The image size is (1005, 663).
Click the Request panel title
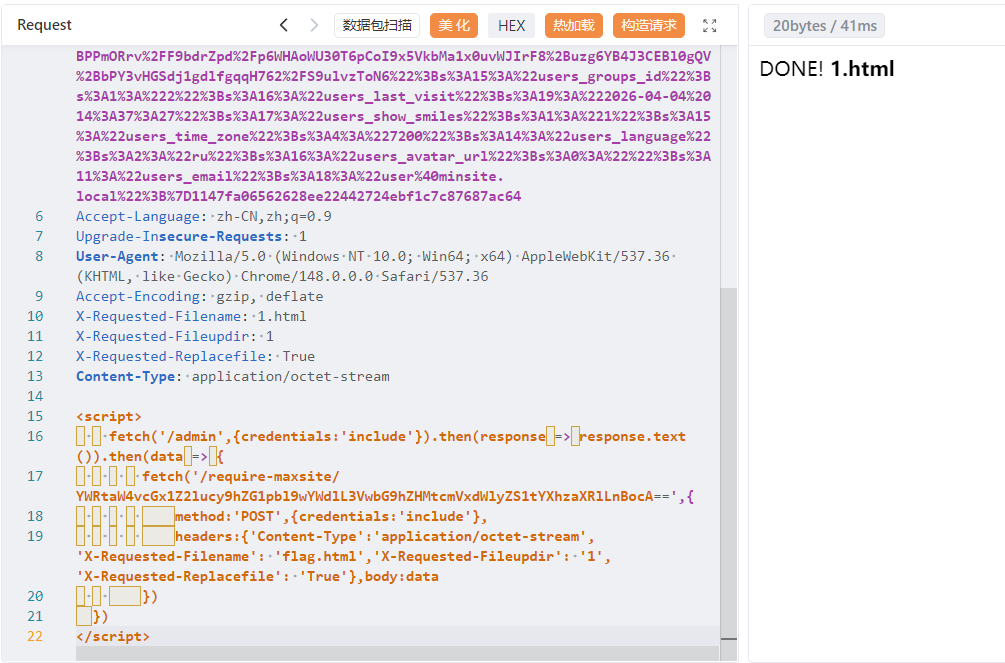tap(44, 25)
